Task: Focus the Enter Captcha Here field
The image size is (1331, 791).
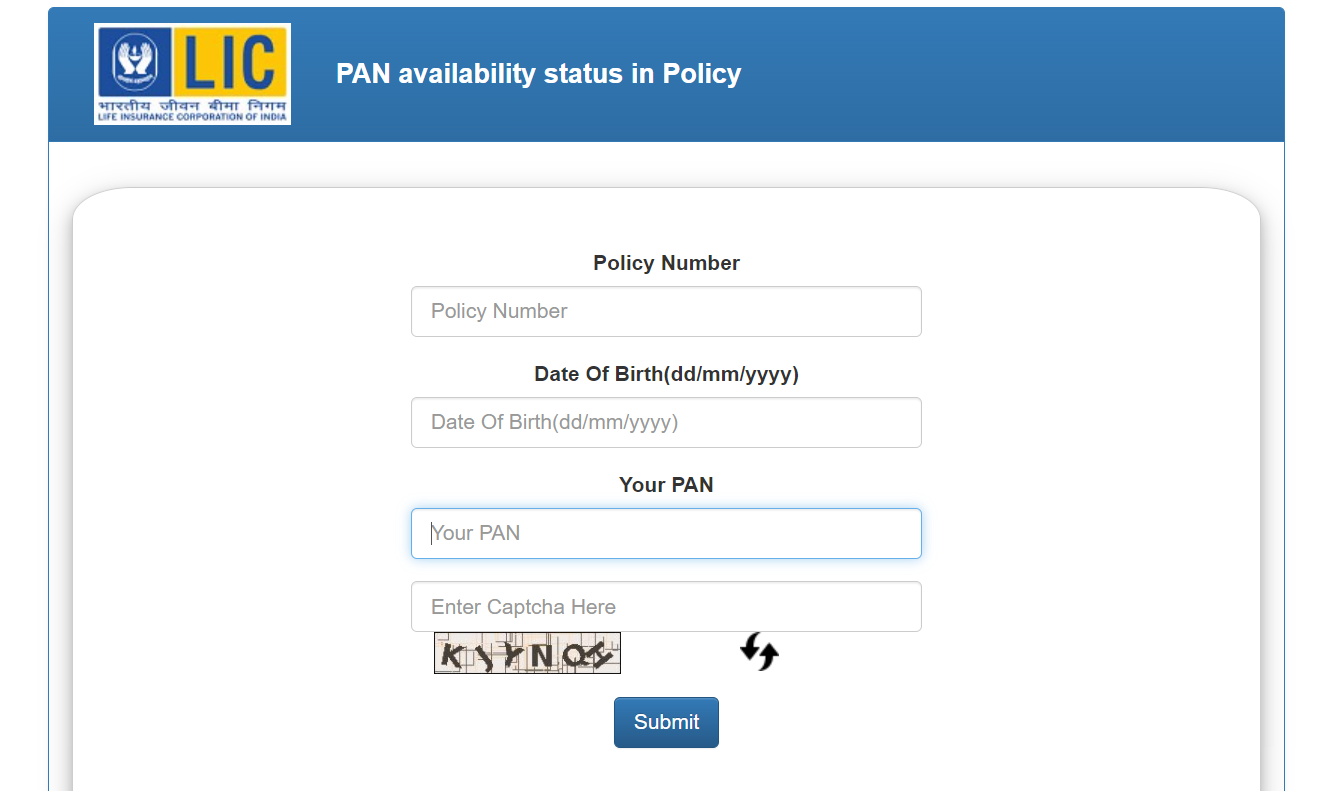Action: (x=666, y=606)
